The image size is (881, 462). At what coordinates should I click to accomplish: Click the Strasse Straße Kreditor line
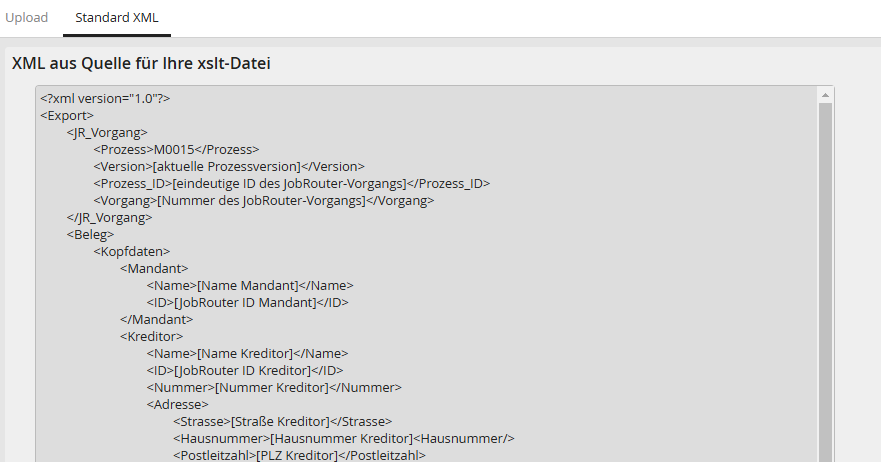pos(283,422)
